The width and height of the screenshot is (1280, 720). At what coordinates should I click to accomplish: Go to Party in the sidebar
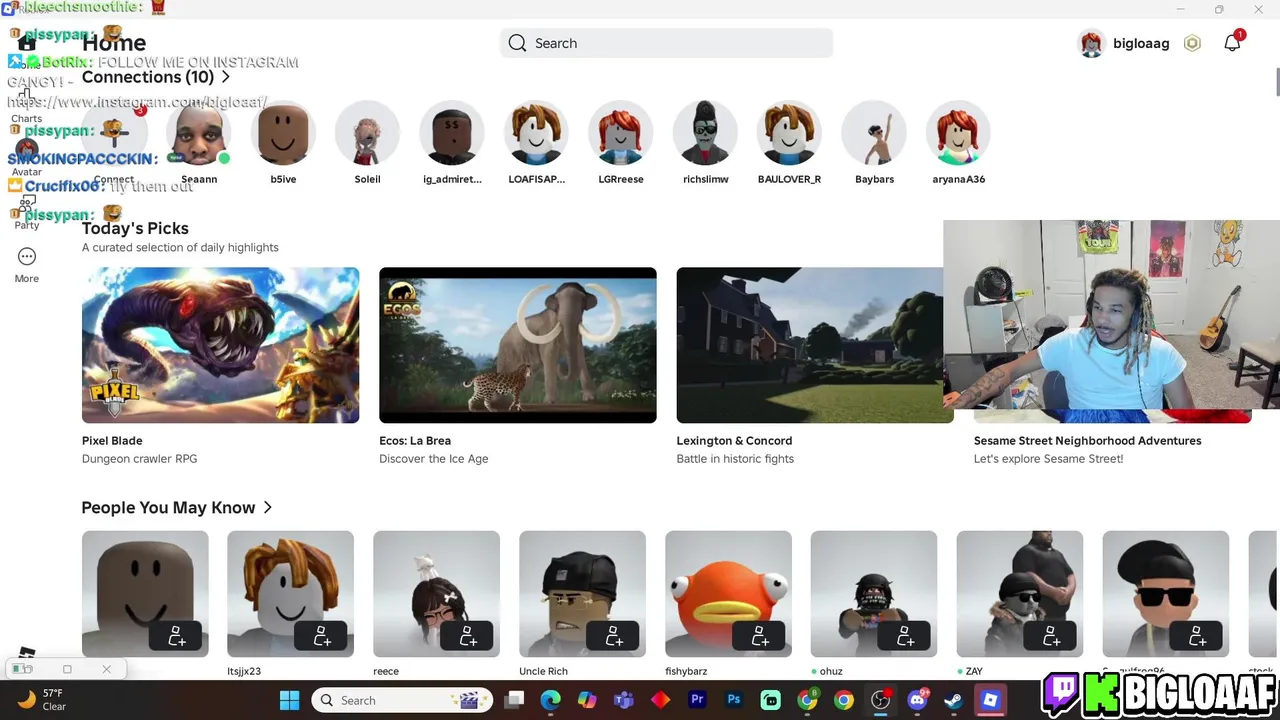coord(26,213)
